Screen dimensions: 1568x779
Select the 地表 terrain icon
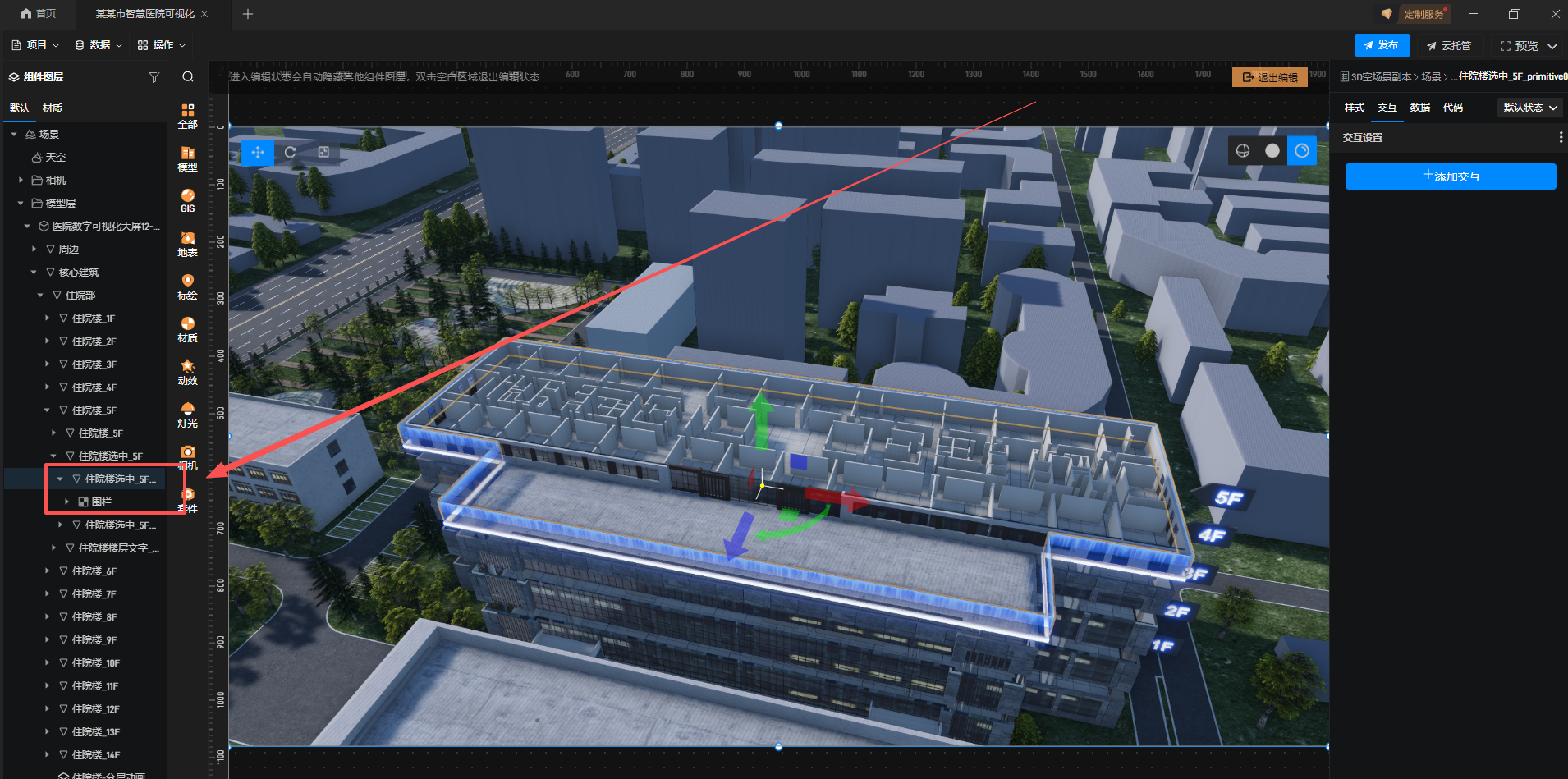click(187, 244)
